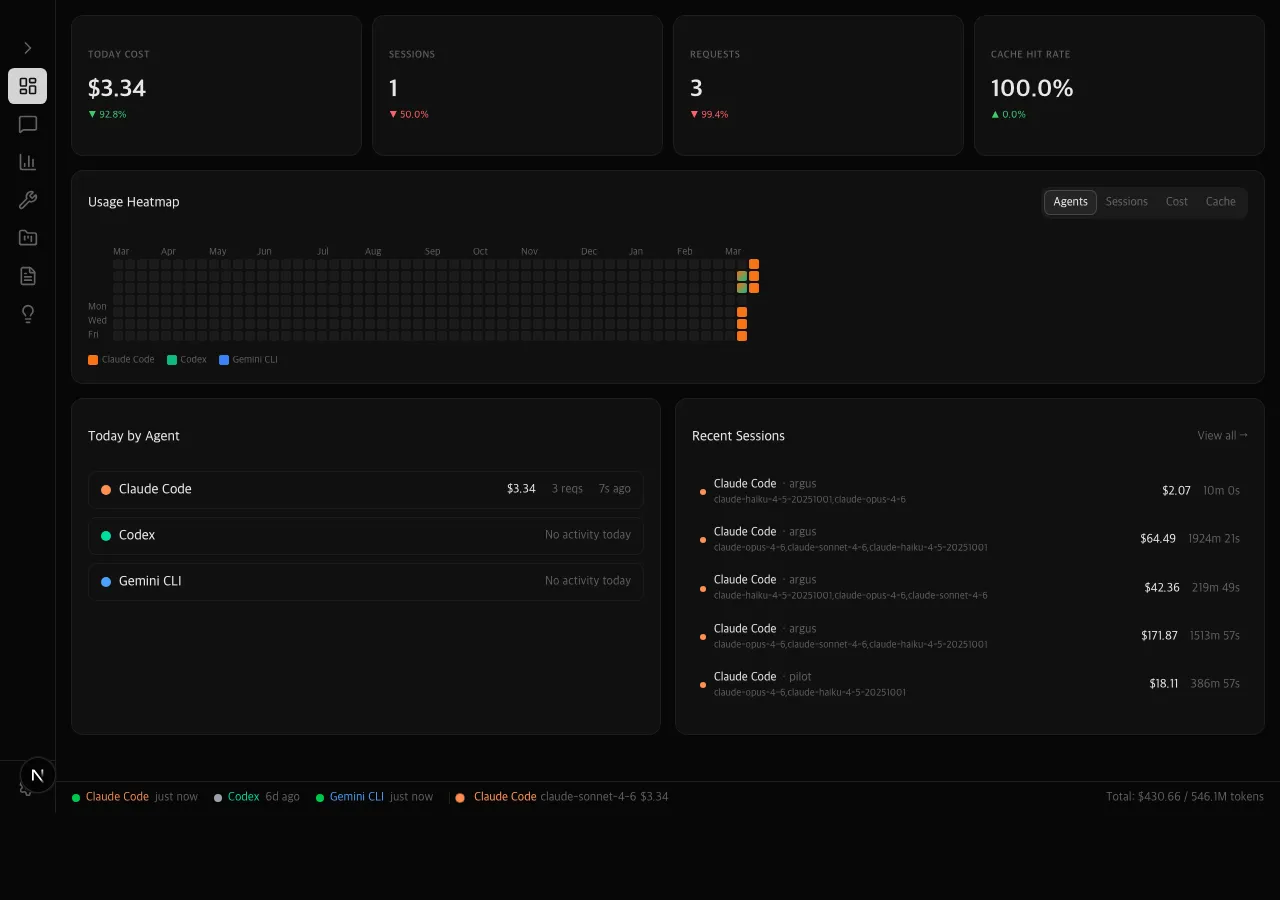The image size is (1280, 900).
Task: Click the 0.0% cache change indicator
Action: [x=1009, y=115]
